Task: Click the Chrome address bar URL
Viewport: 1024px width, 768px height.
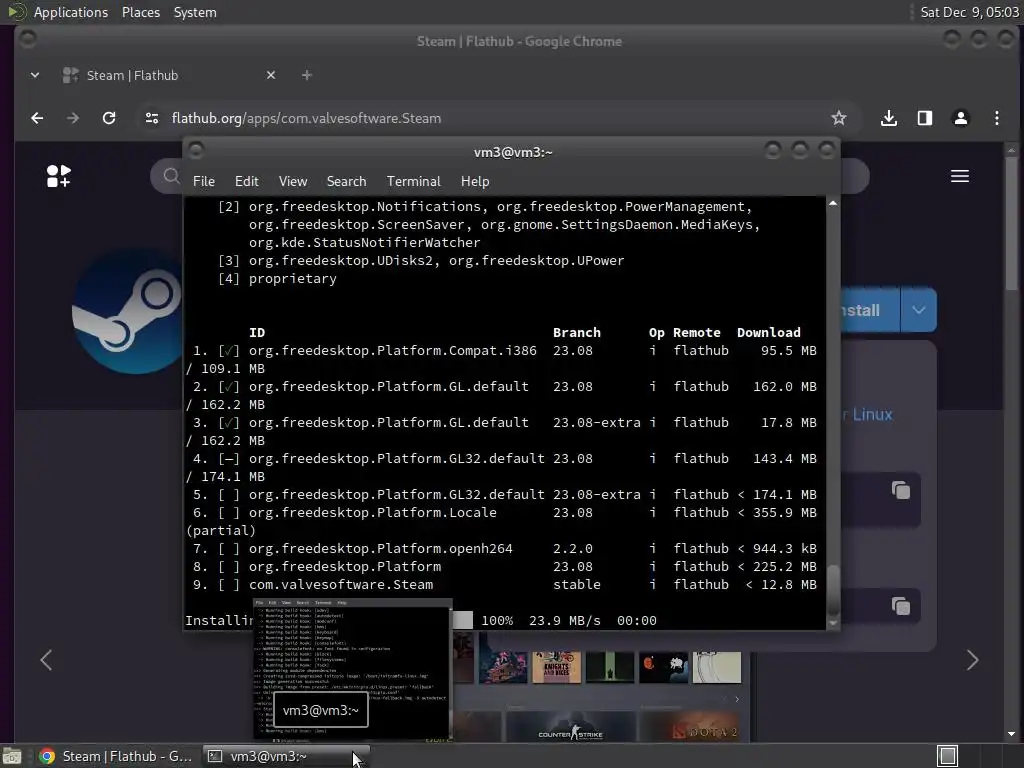Action: click(306, 118)
